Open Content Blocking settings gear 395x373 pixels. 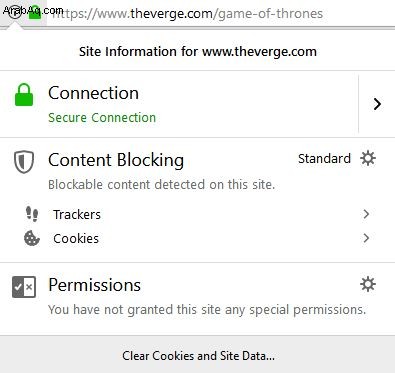(x=368, y=158)
